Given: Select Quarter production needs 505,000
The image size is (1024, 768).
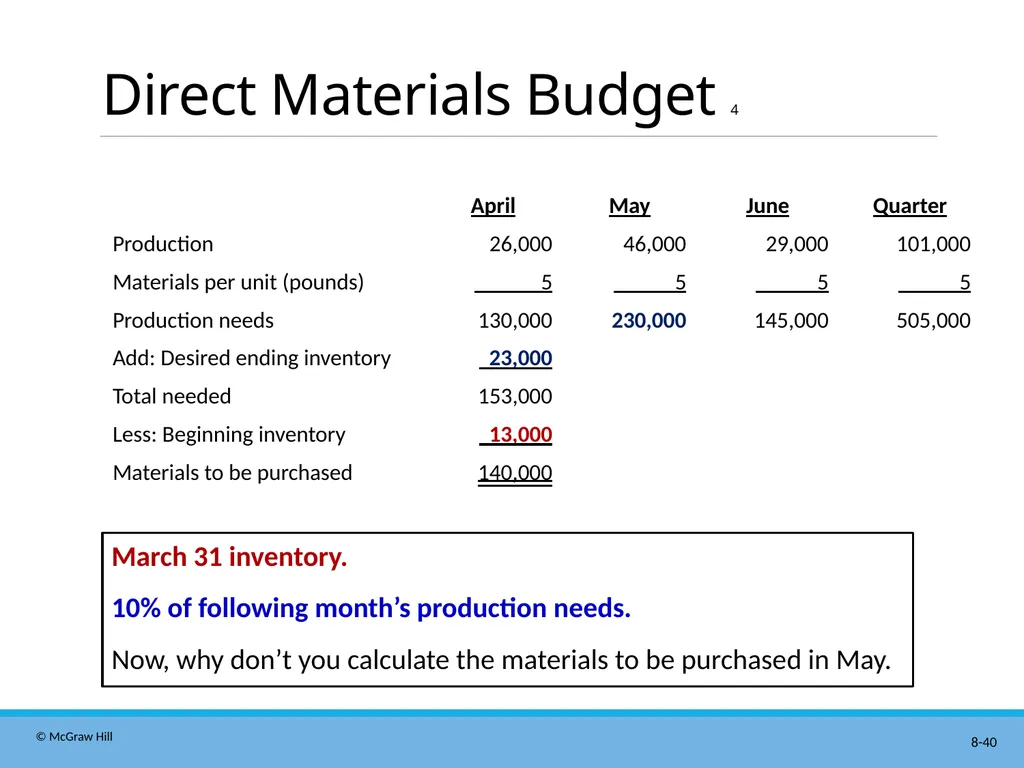Looking at the screenshot, I should [933, 321].
